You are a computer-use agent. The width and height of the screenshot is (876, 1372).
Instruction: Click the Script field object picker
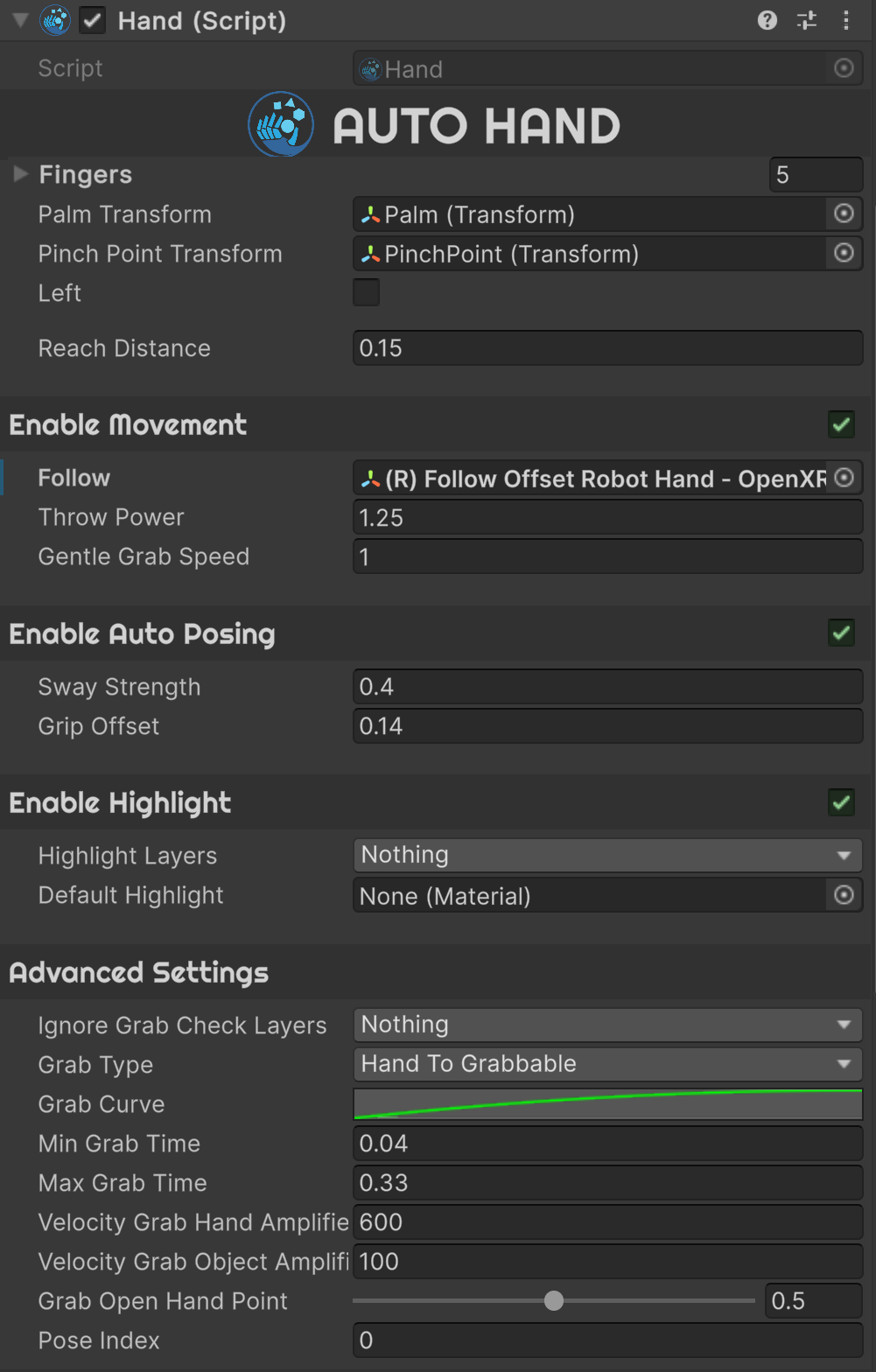pos(844,68)
